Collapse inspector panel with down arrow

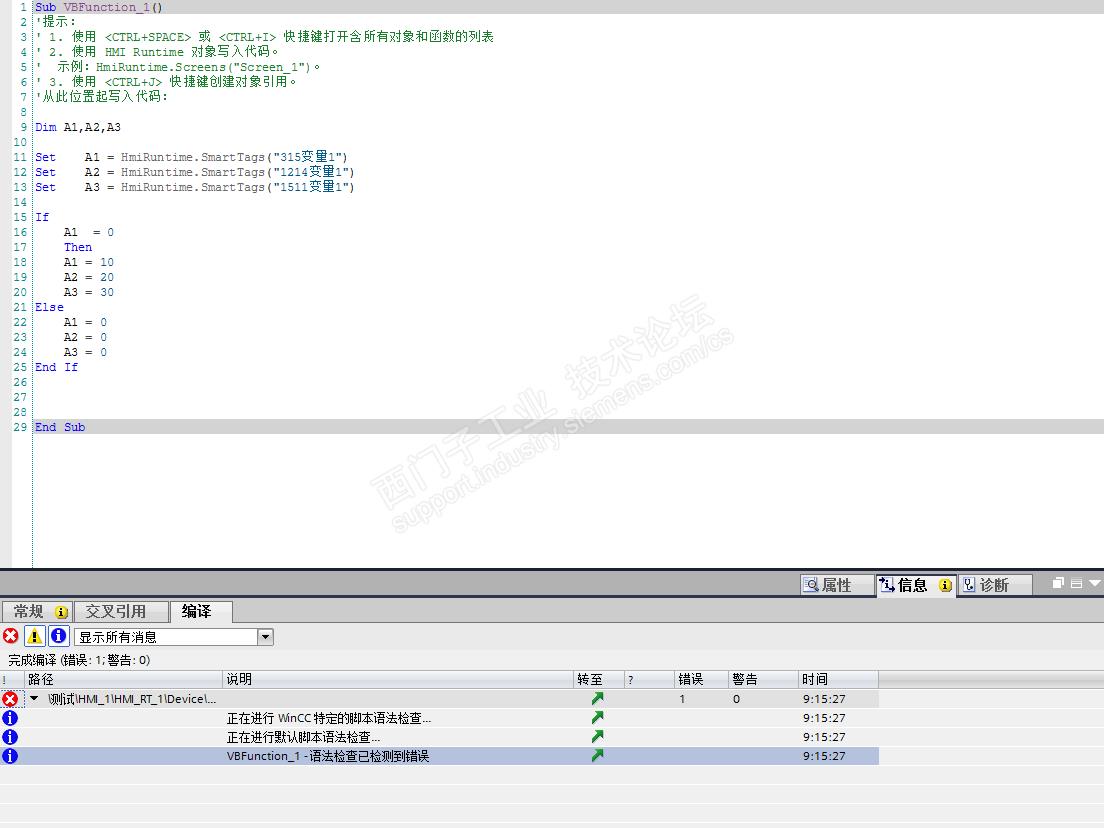tap(1094, 583)
